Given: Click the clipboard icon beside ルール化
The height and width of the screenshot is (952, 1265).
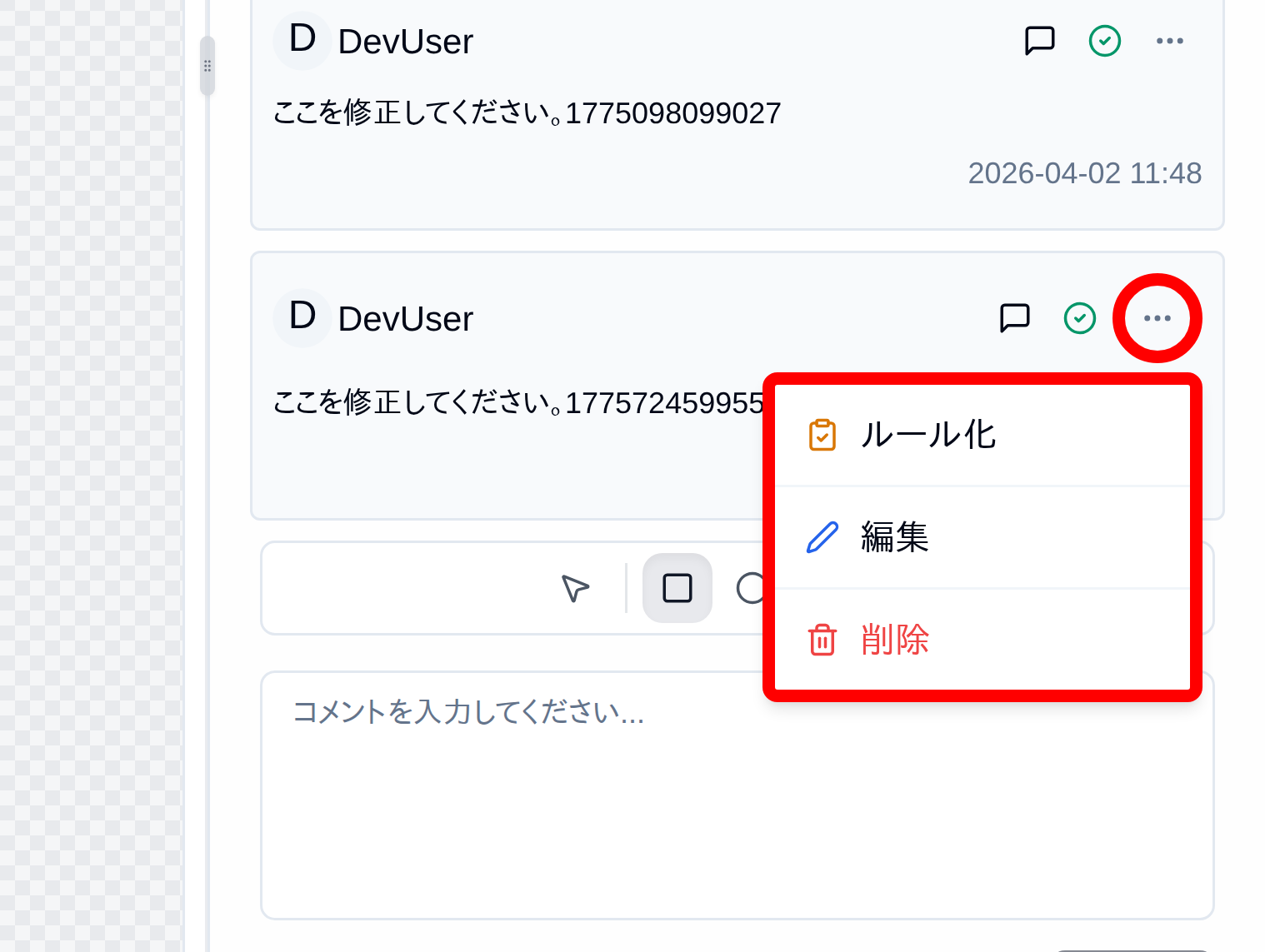Looking at the screenshot, I should [822, 433].
